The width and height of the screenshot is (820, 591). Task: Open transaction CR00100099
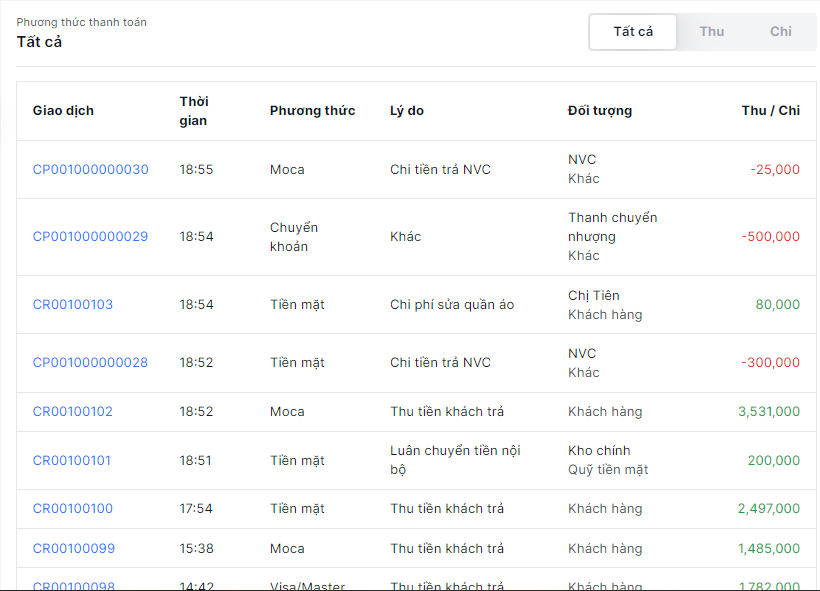(74, 549)
